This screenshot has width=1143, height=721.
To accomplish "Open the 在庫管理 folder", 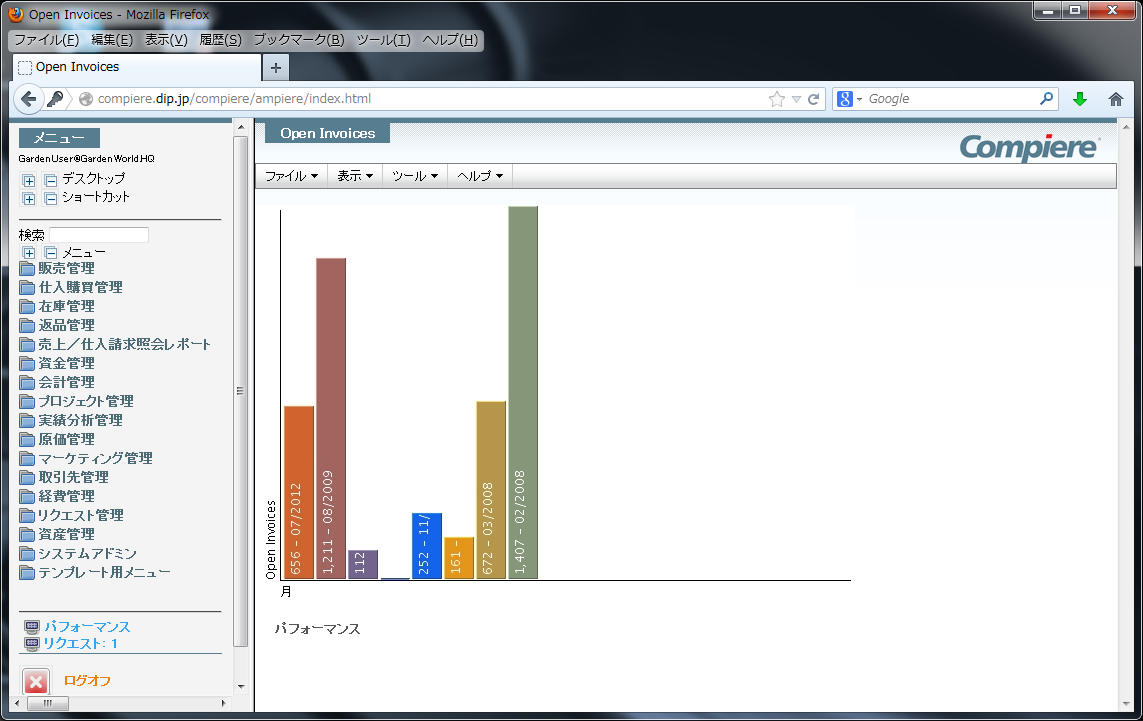I will pyautogui.click(x=58, y=306).
